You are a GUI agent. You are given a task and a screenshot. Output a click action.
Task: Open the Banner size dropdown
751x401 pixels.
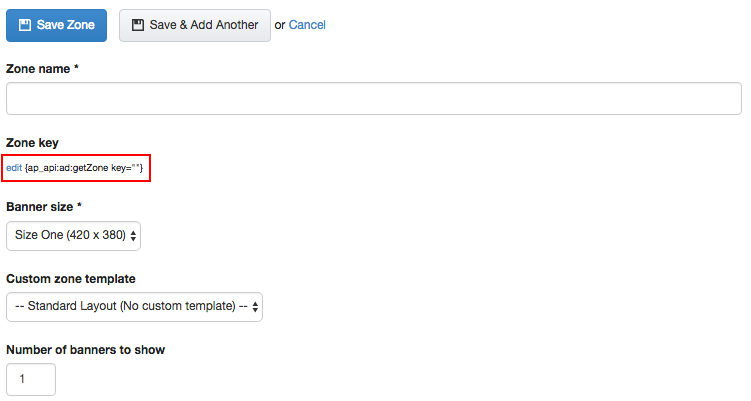tap(73, 236)
